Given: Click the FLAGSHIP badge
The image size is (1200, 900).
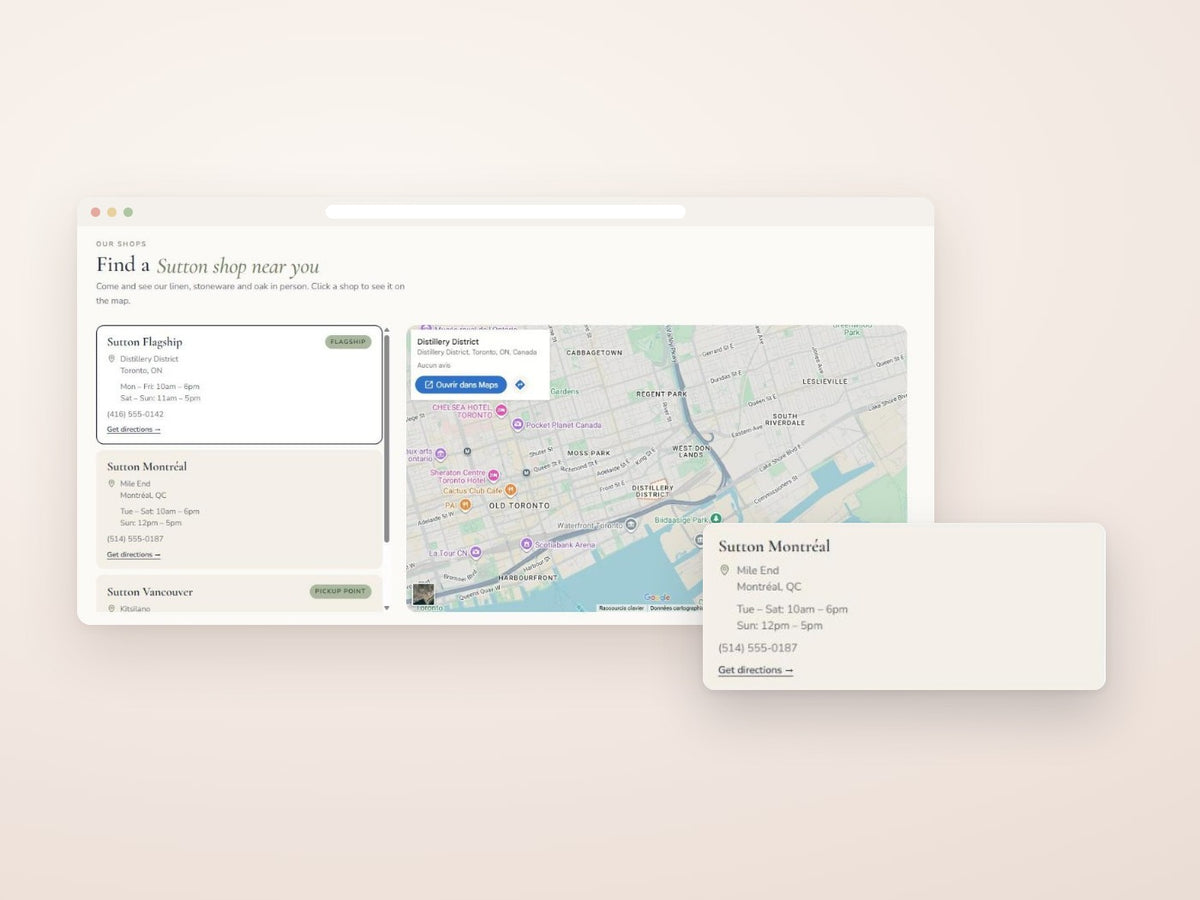Looking at the screenshot, I should point(348,342).
